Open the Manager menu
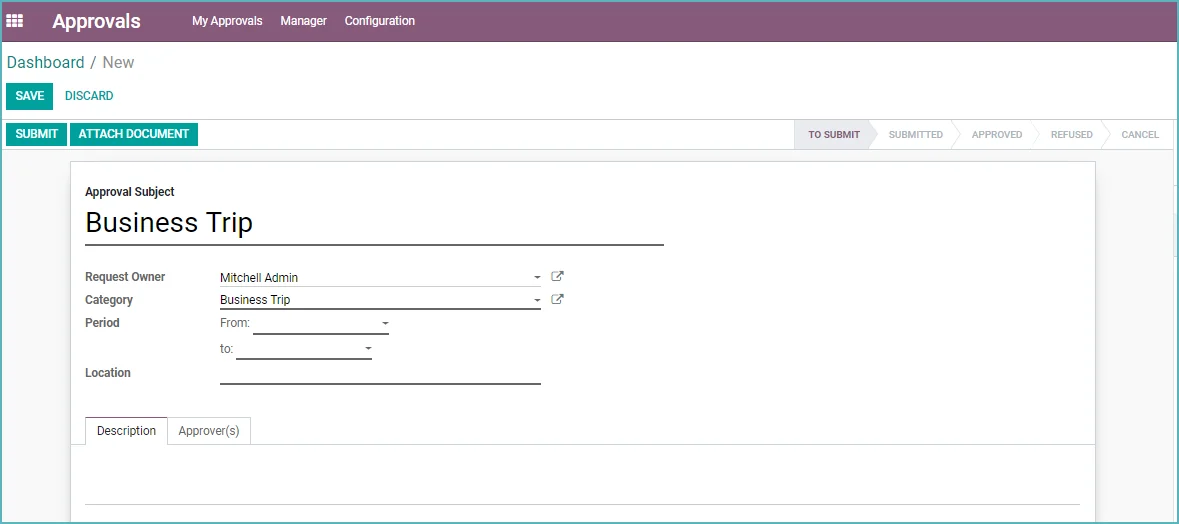1179x524 pixels. (x=304, y=21)
